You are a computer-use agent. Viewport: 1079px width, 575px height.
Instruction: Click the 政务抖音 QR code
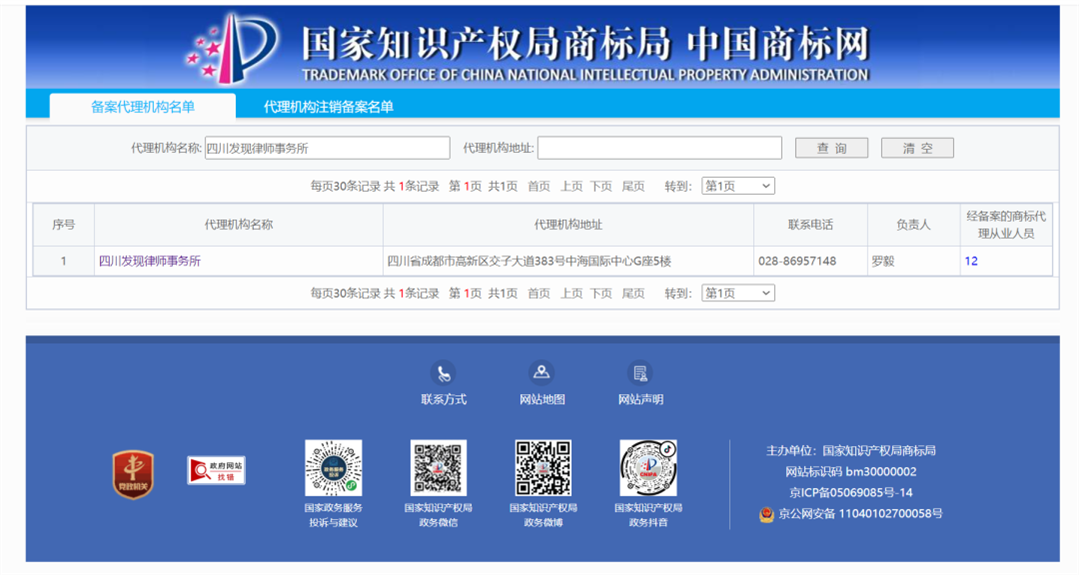coord(648,468)
